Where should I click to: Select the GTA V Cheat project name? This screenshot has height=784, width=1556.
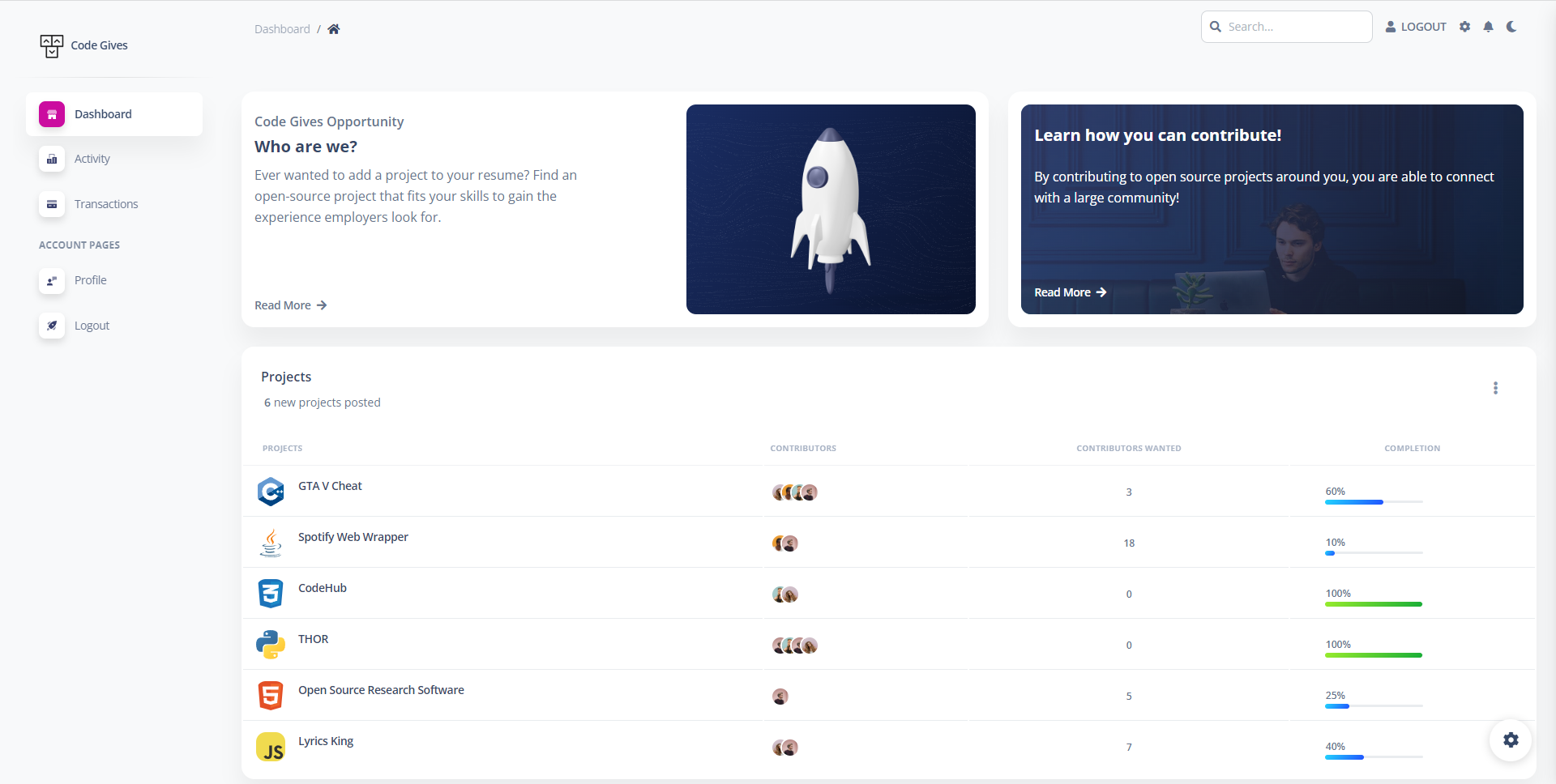[330, 486]
